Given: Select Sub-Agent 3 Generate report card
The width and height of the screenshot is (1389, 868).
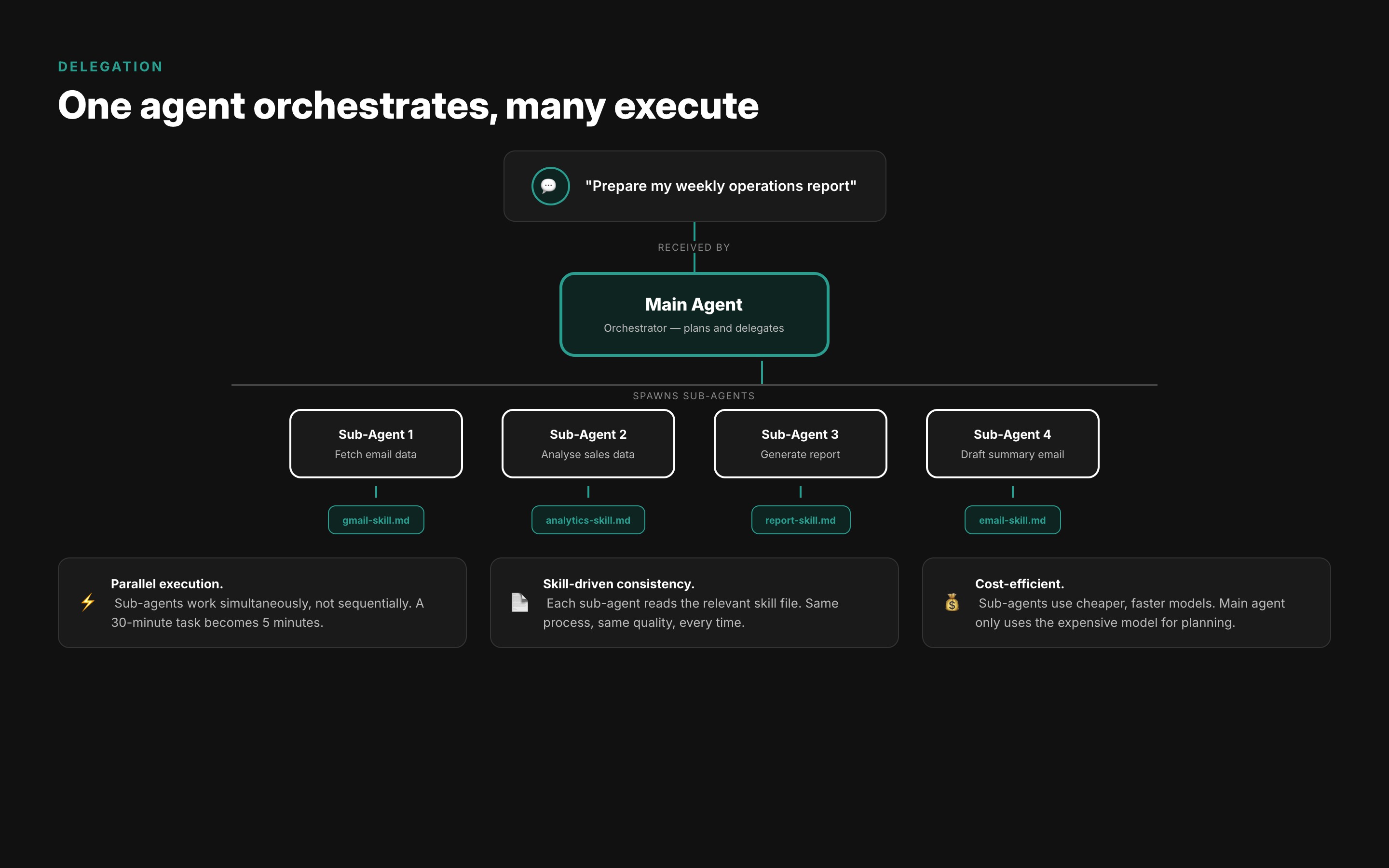Looking at the screenshot, I should (801, 443).
